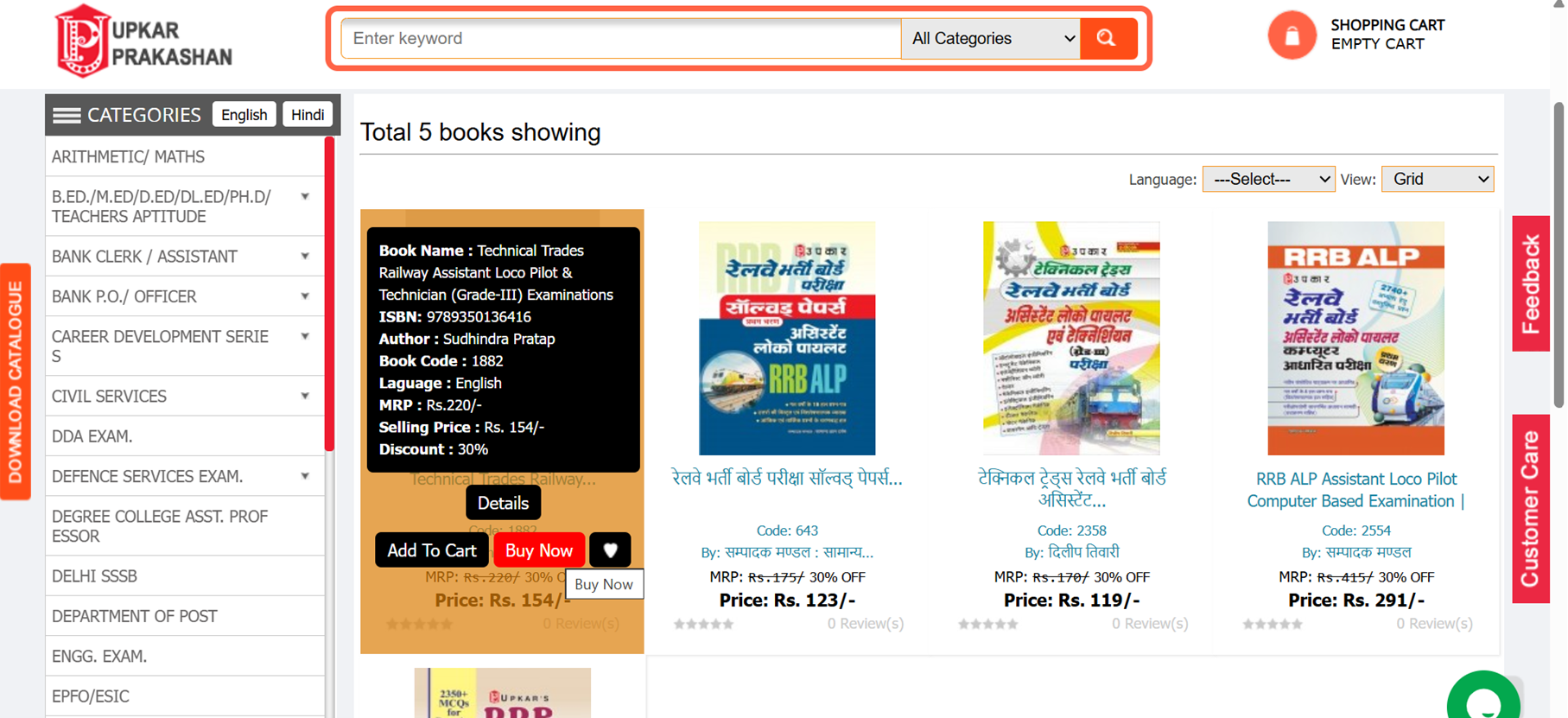Screen dimensions: 1568x718
Task: Open EPFO/ESIC category
Action: (x=185, y=696)
